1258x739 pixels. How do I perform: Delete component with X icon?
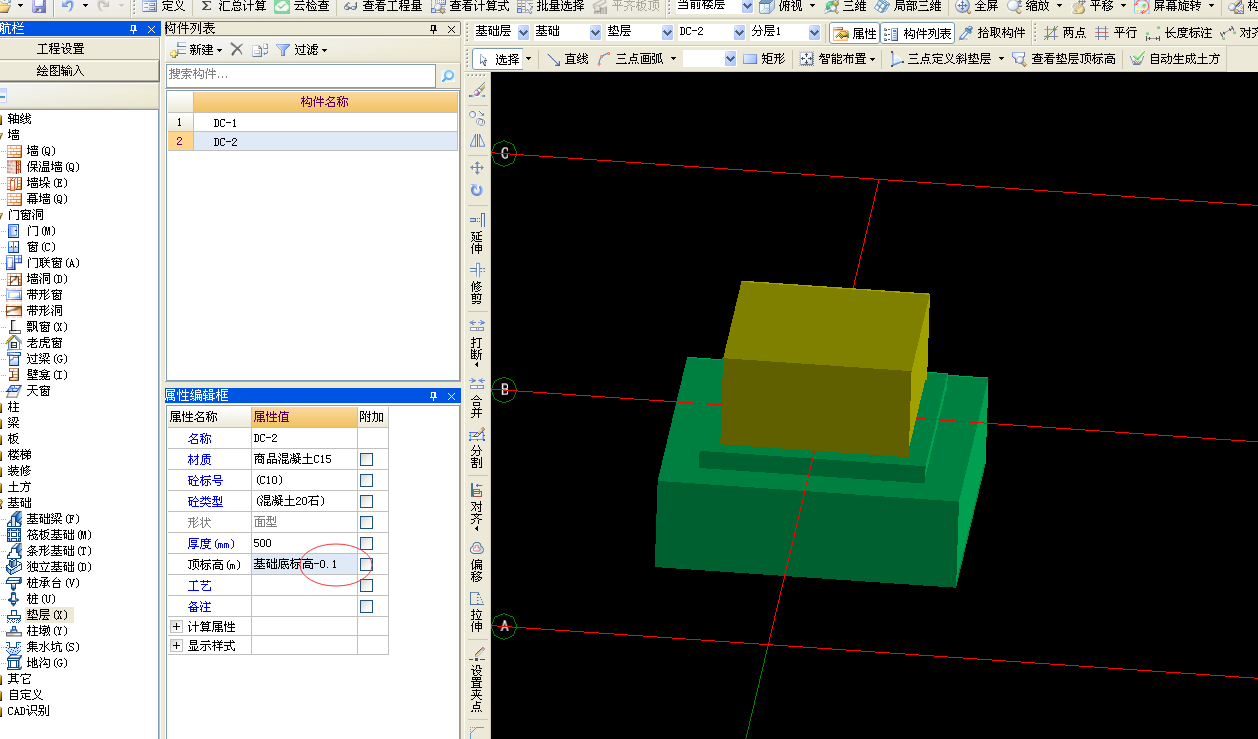237,49
